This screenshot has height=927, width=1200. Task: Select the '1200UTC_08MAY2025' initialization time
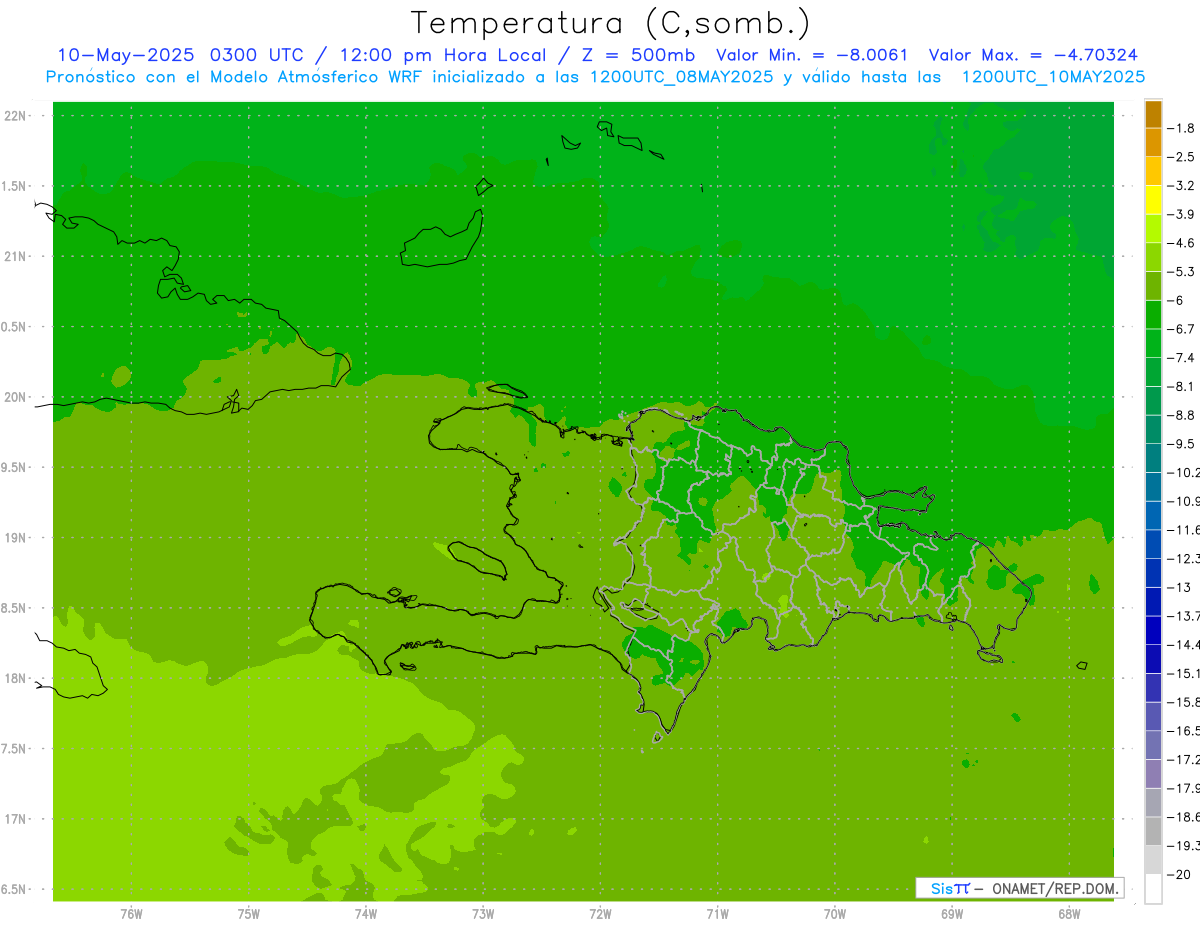[682, 77]
